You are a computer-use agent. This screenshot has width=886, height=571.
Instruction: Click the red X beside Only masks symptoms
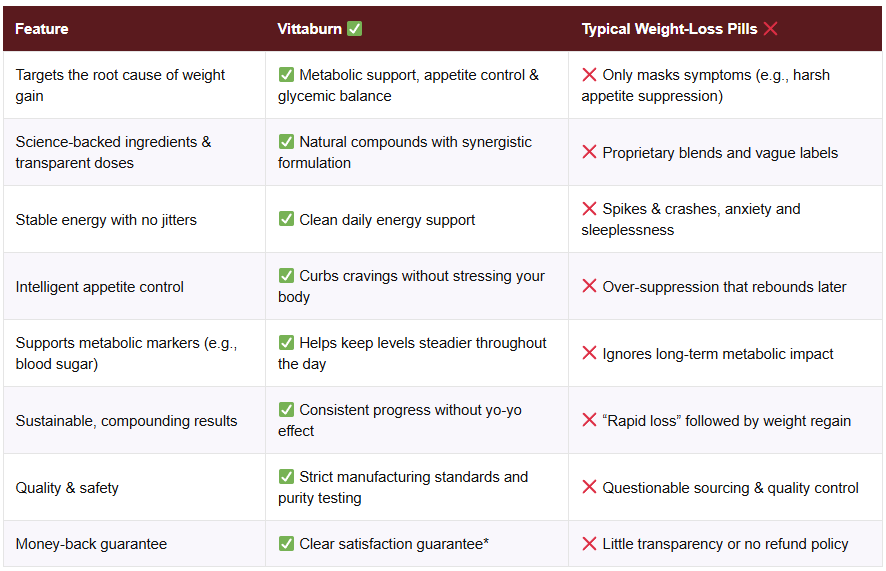[x=590, y=75]
